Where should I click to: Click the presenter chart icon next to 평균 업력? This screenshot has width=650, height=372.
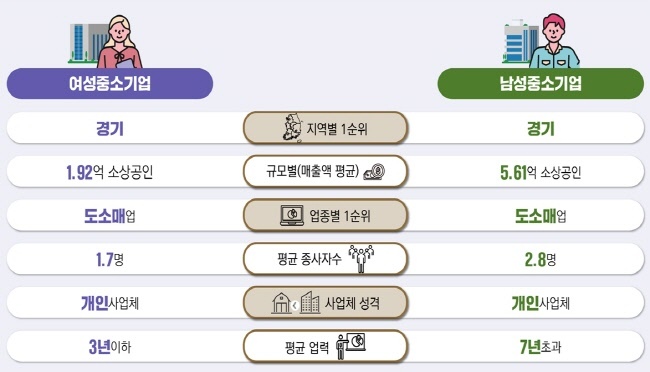click(351, 346)
